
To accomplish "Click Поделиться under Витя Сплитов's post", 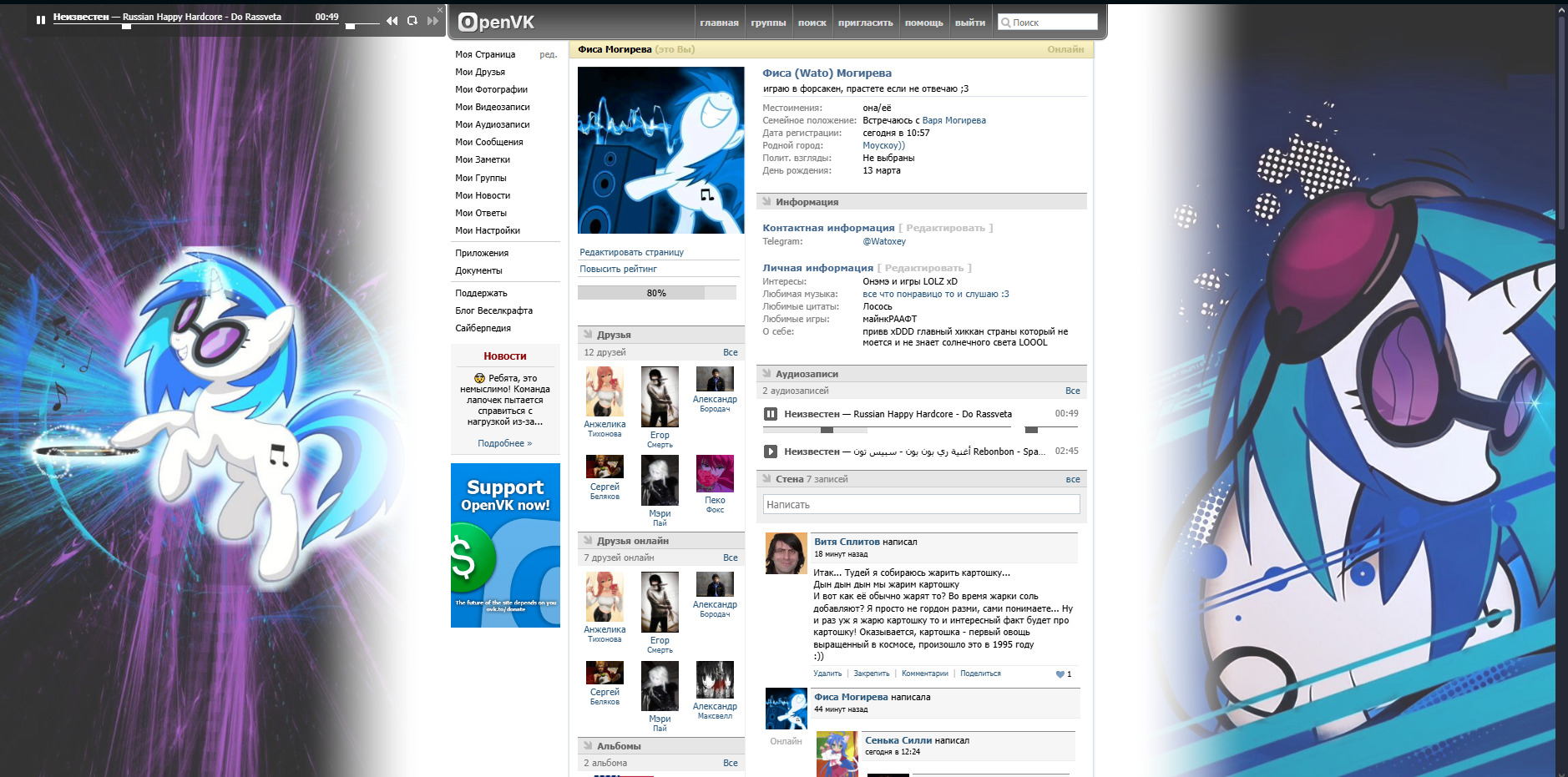I will click(980, 674).
